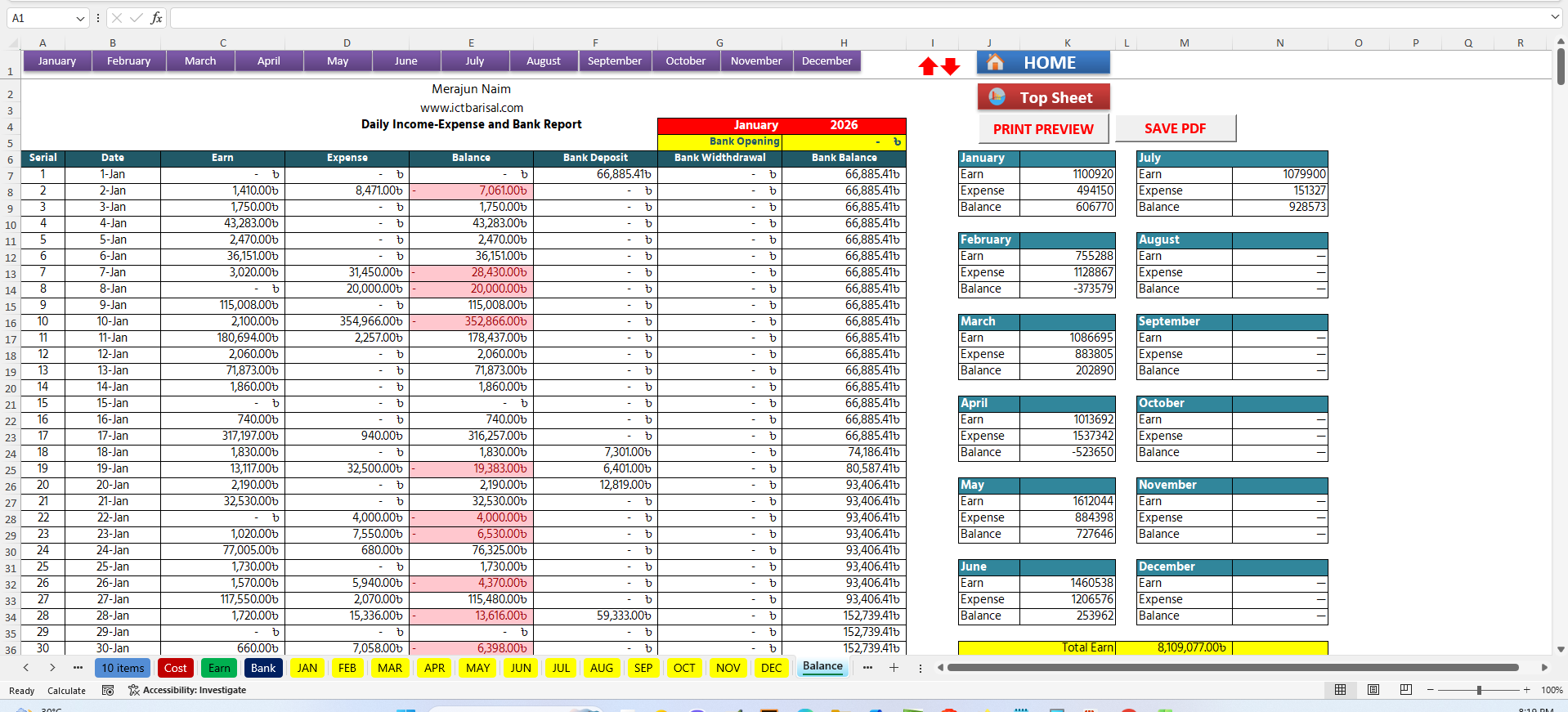Select the February month navigation button
This screenshot has height=712, width=1568.
pos(129,61)
